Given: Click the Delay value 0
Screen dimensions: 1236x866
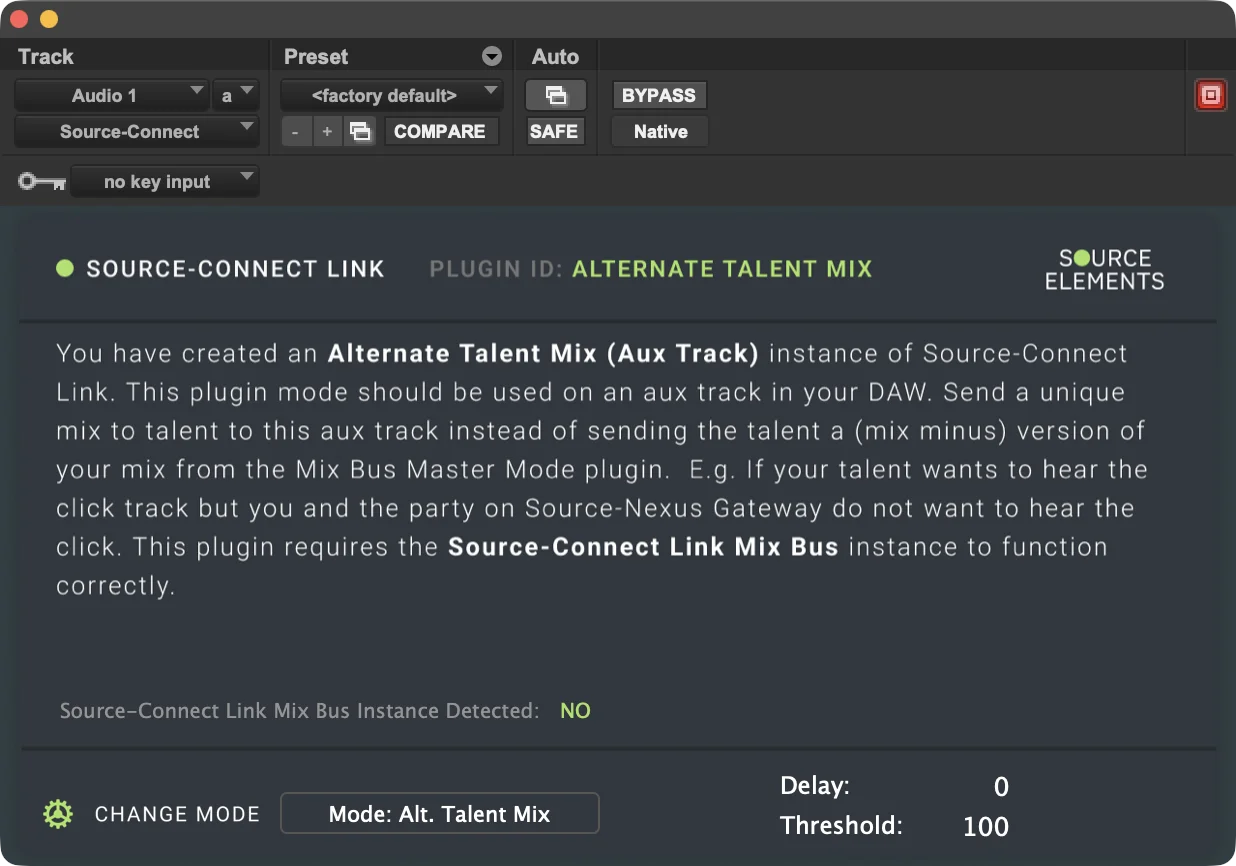Looking at the screenshot, I should point(1001,787).
